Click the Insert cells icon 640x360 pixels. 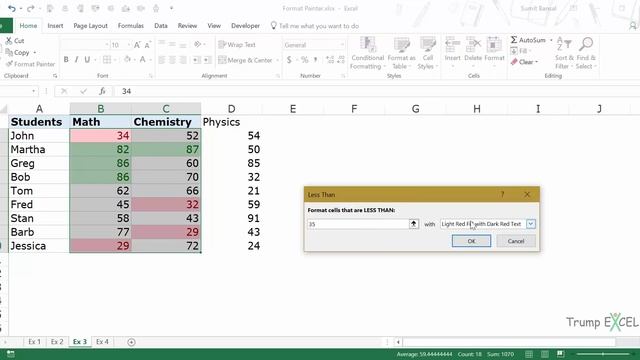[452, 44]
